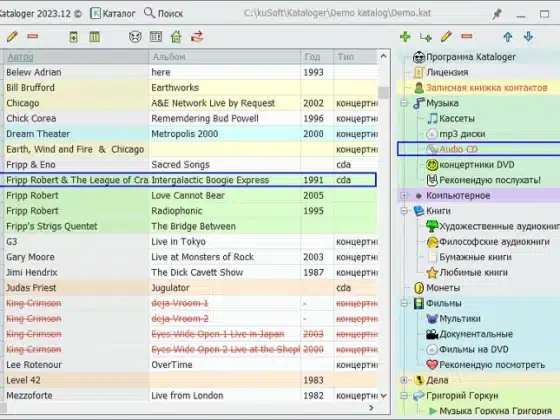Click the columns layout icon in left toolbar
Screen dimensions: 560x420
[95, 37]
